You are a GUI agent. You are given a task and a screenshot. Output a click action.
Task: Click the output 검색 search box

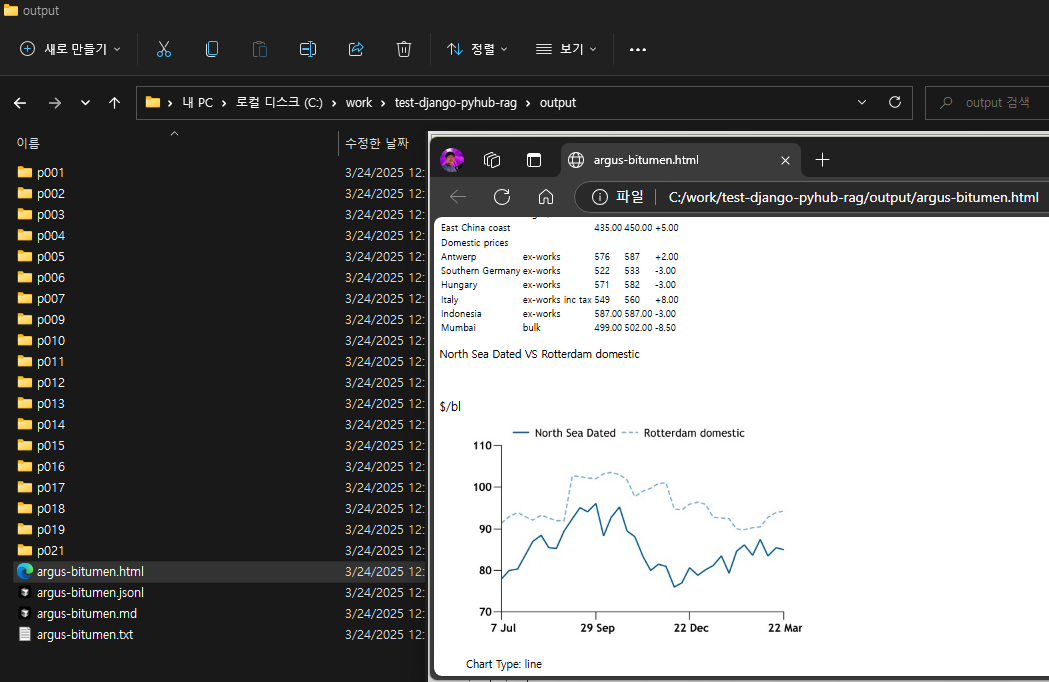995,102
